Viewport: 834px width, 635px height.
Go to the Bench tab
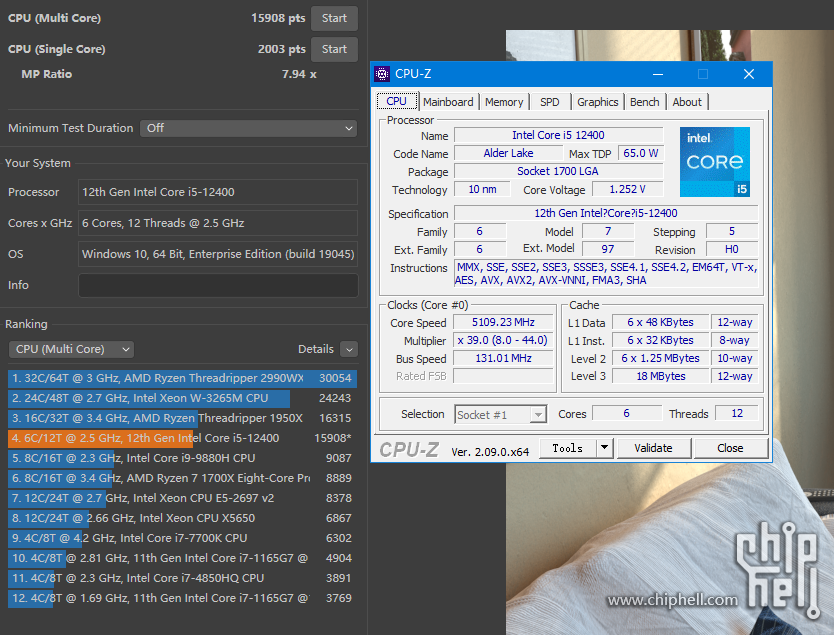(644, 102)
